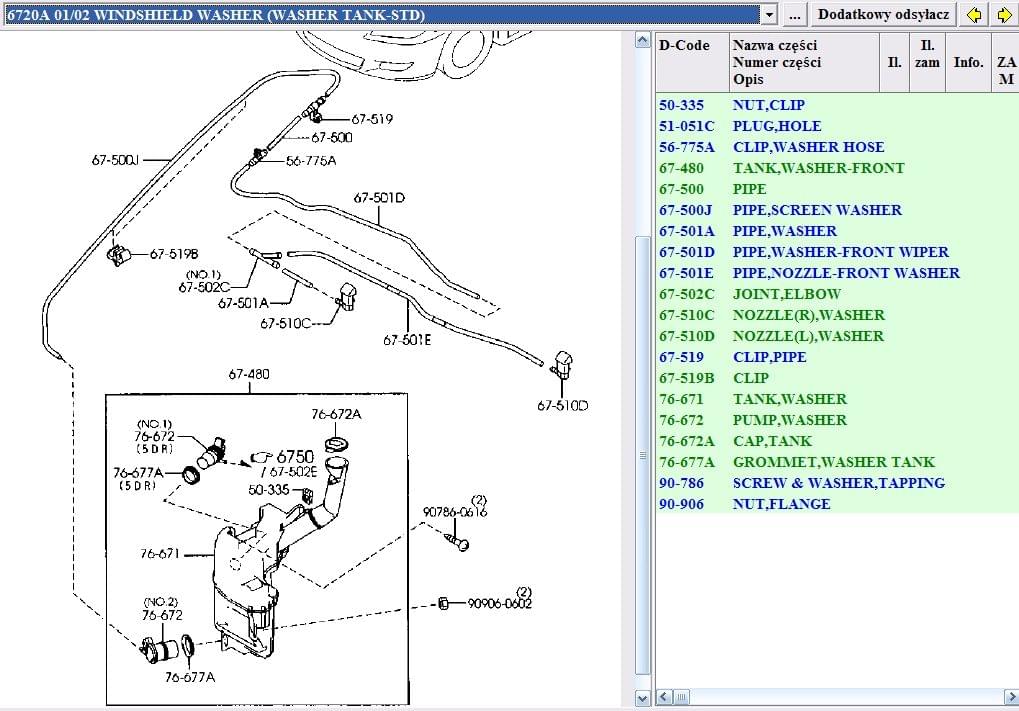Click diagram label 76-671
The width and height of the screenshot is (1019, 711).
point(159,554)
